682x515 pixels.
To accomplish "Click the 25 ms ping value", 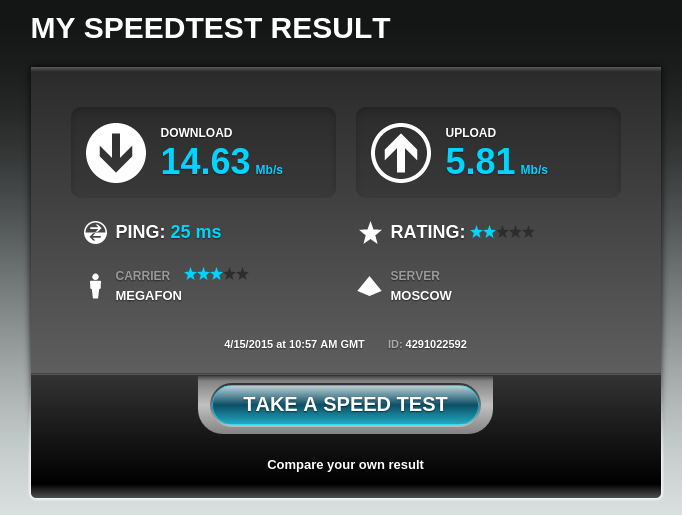I will [196, 232].
